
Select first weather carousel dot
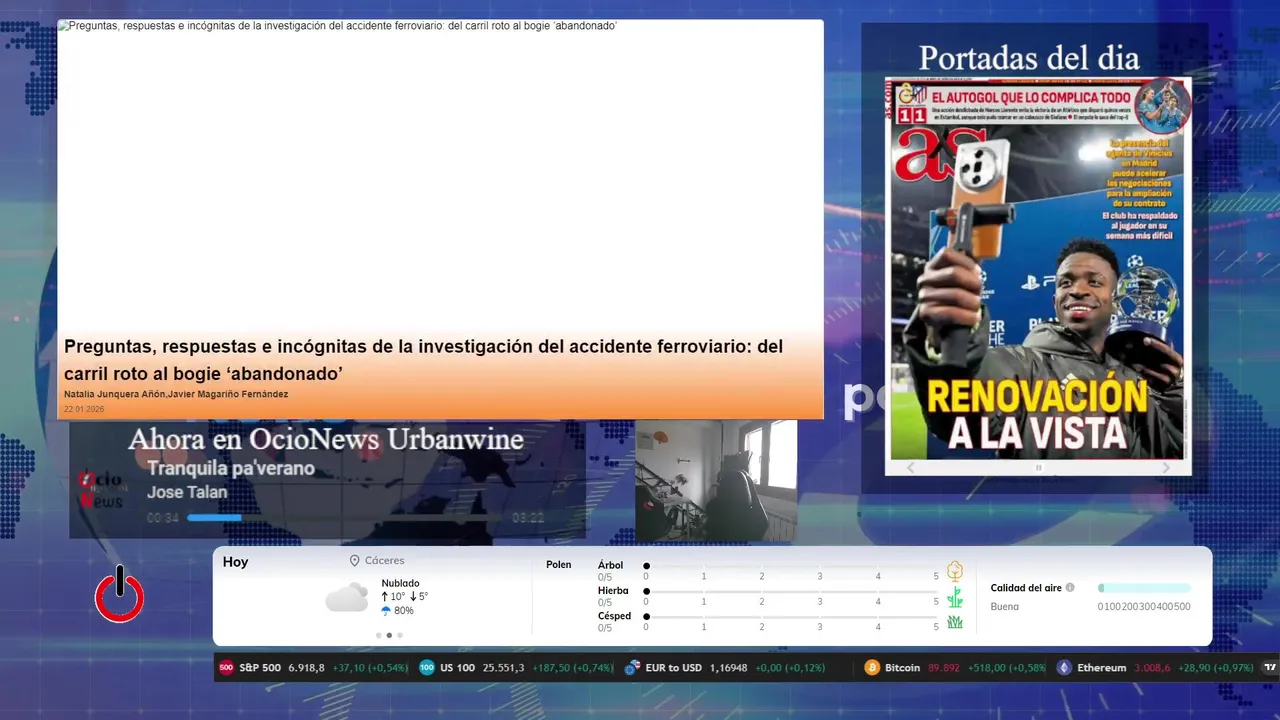click(x=379, y=635)
